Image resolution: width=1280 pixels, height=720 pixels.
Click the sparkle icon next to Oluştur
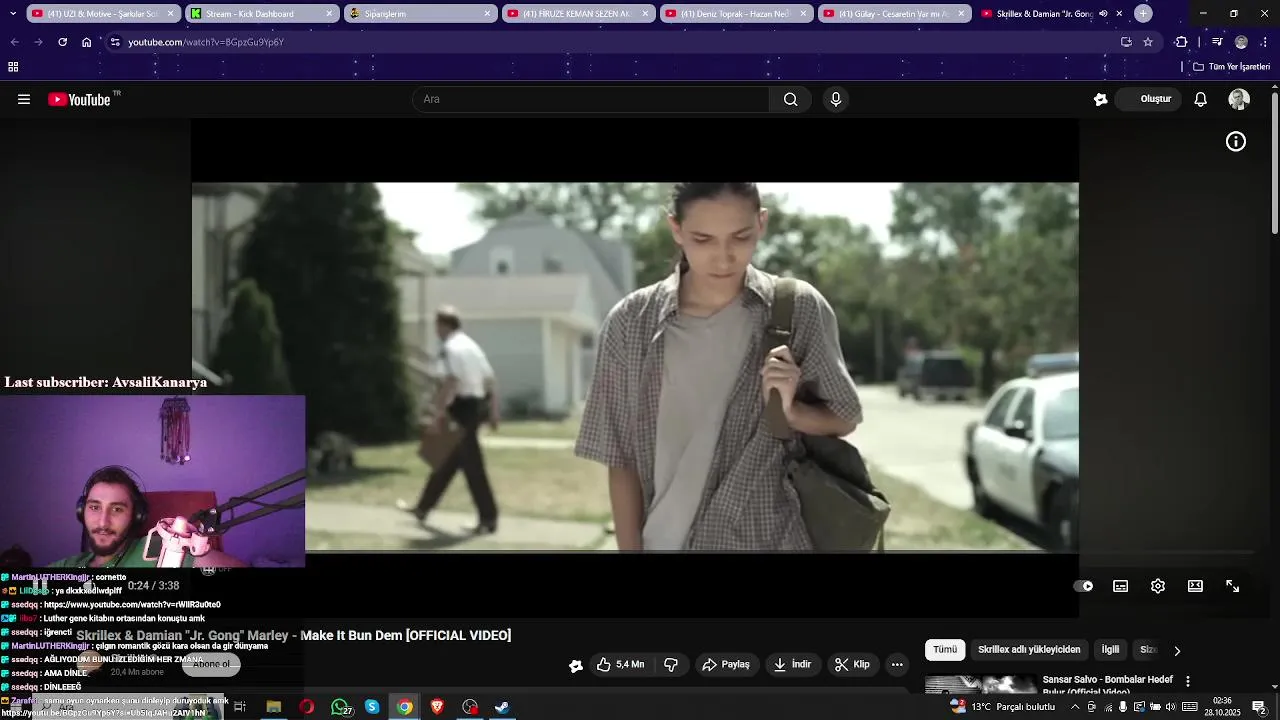point(1100,99)
